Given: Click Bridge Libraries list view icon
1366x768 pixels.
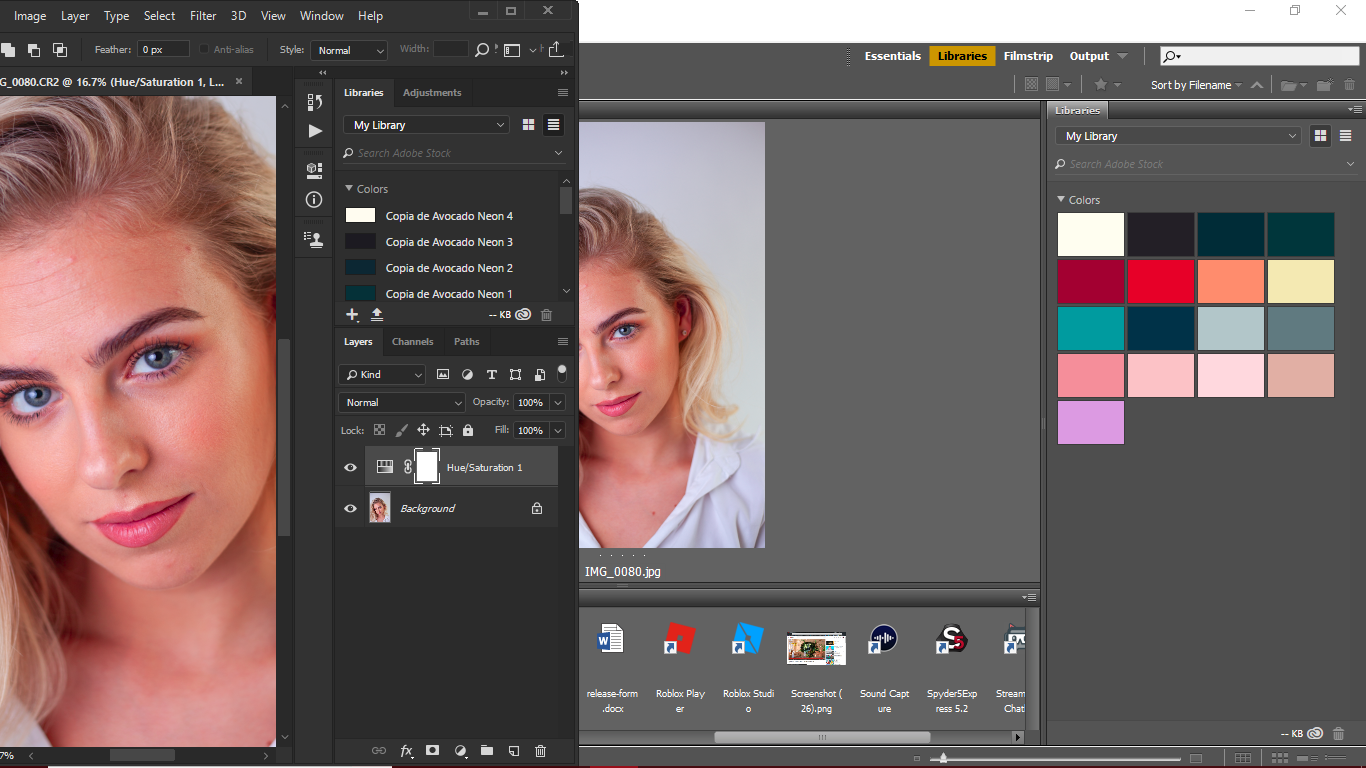Looking at the screenshot, I should pyautogui.click(x=1346, y=136).
